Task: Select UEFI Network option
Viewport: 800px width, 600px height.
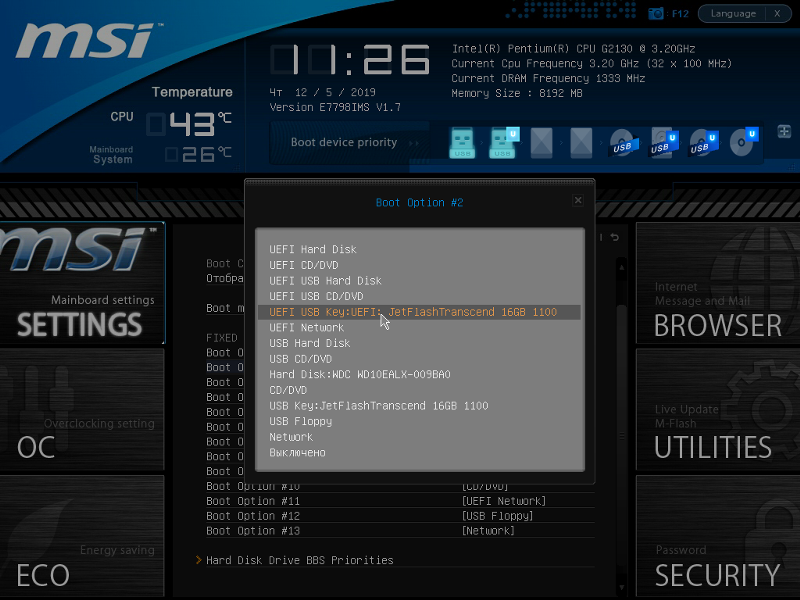Action: (419, 328)
